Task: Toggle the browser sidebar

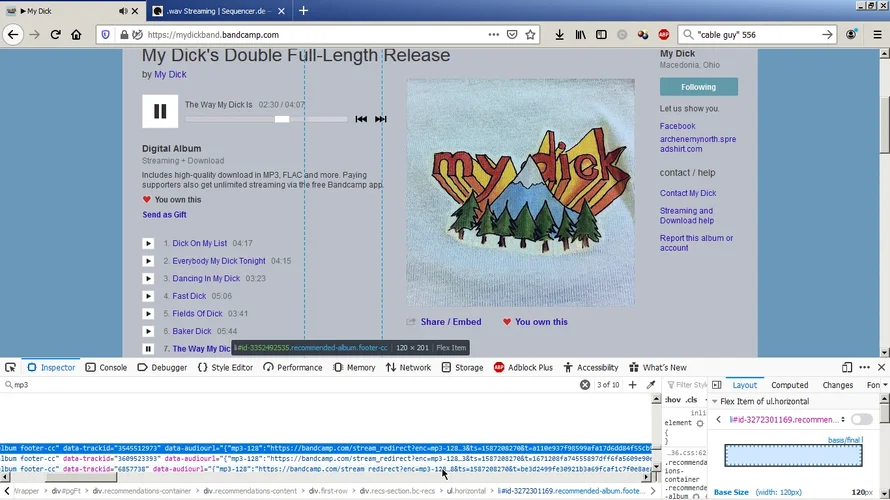Action: [x=601, y=35]
